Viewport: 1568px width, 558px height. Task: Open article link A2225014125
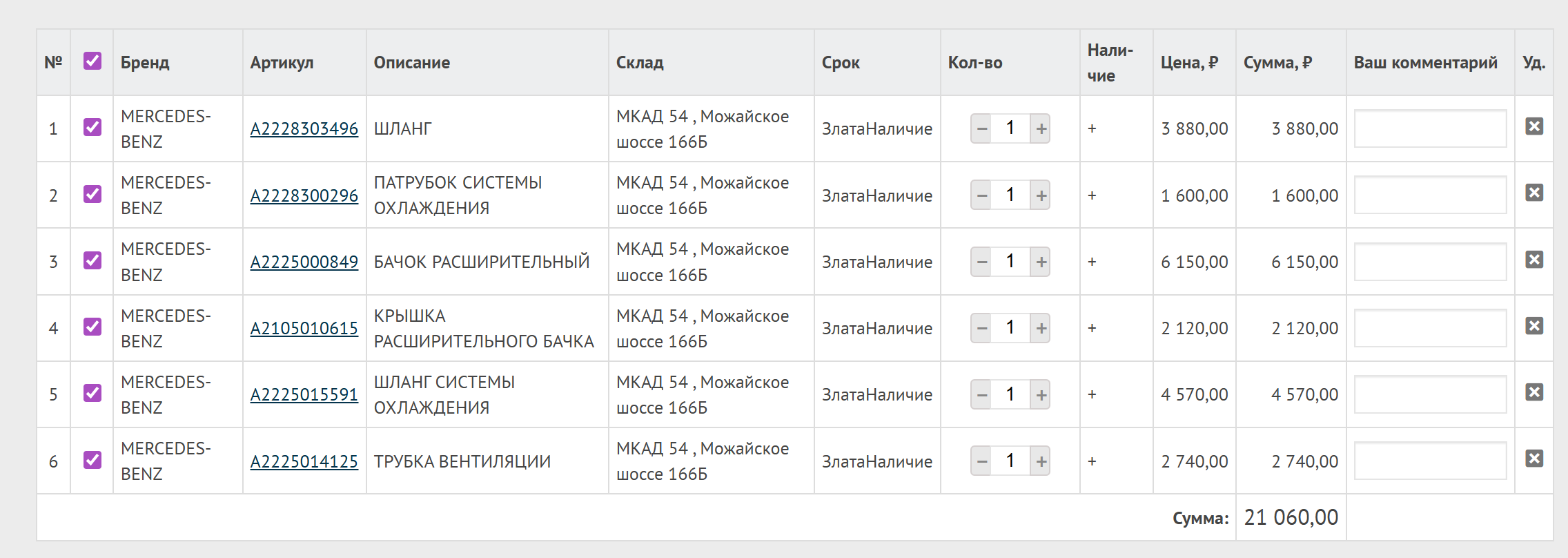304,462
